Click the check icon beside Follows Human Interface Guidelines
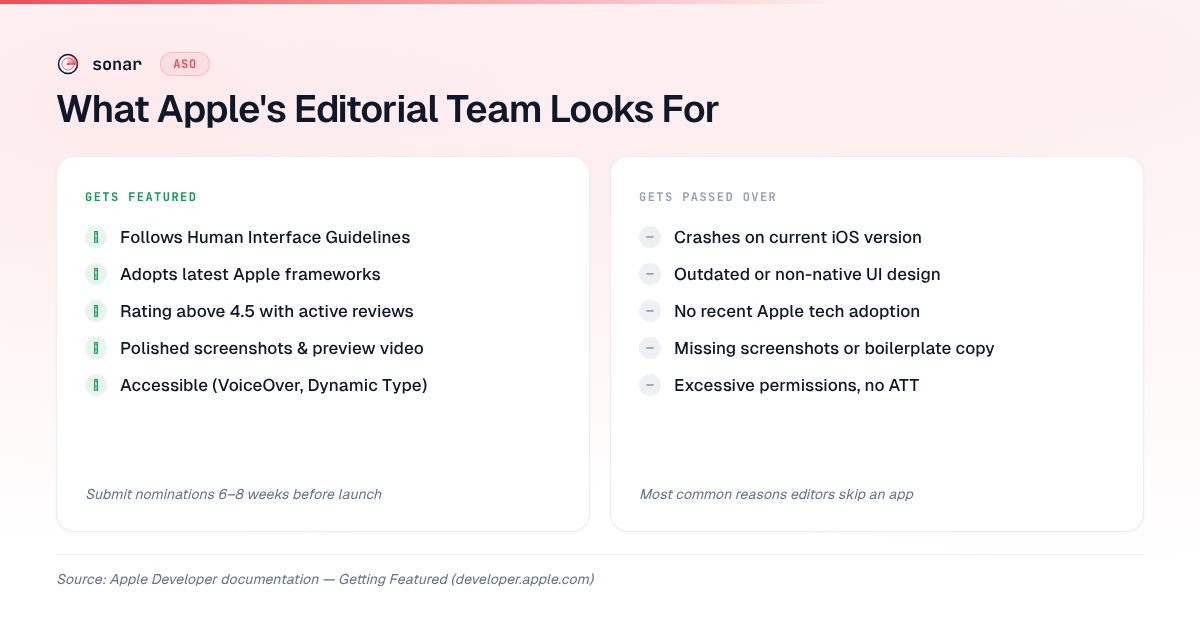 point(96,237)
